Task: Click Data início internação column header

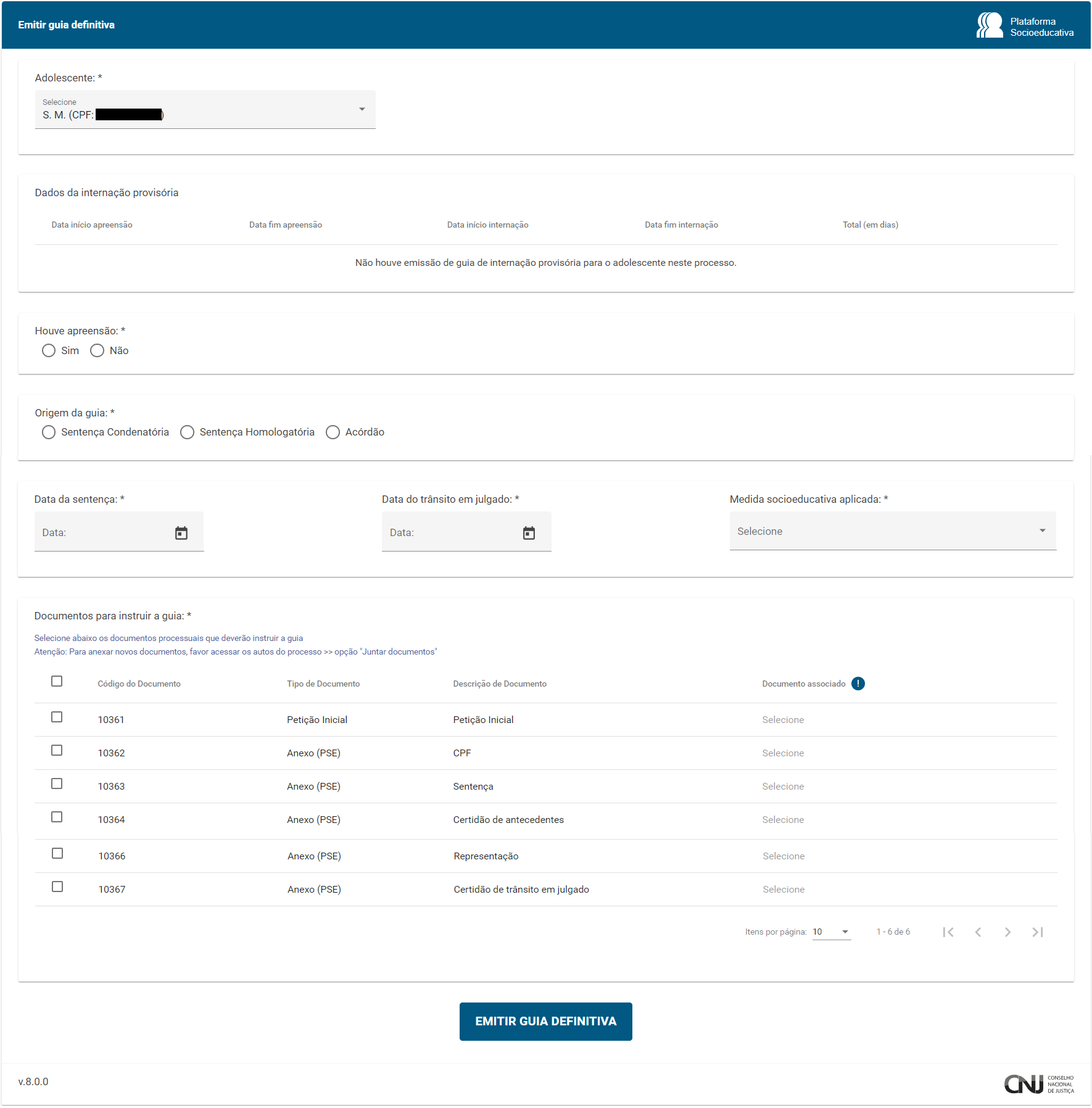Action: point(487,225)
